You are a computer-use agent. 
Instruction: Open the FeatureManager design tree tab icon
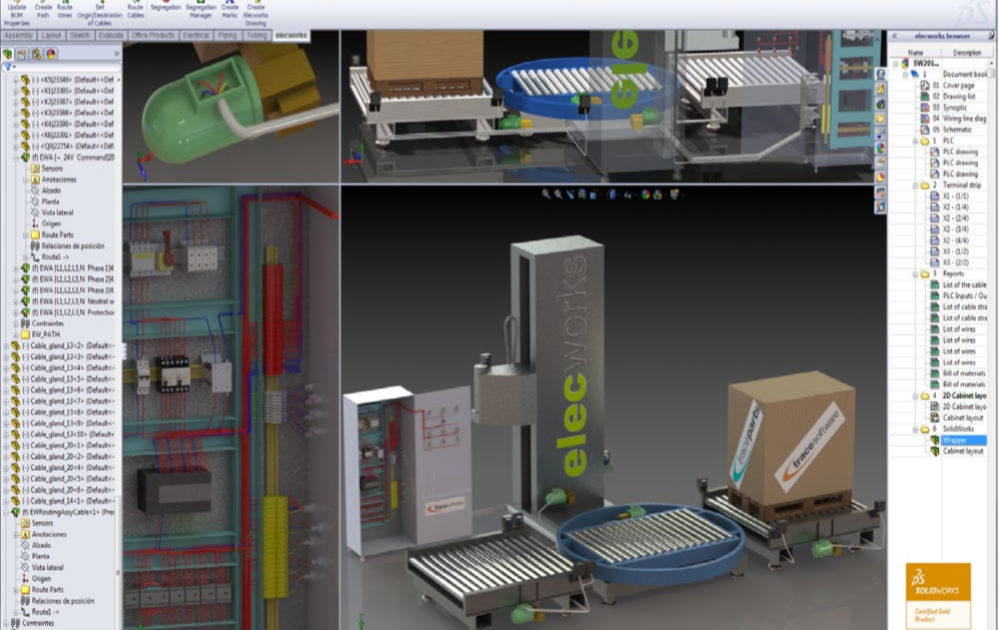[x=8, y=54]
